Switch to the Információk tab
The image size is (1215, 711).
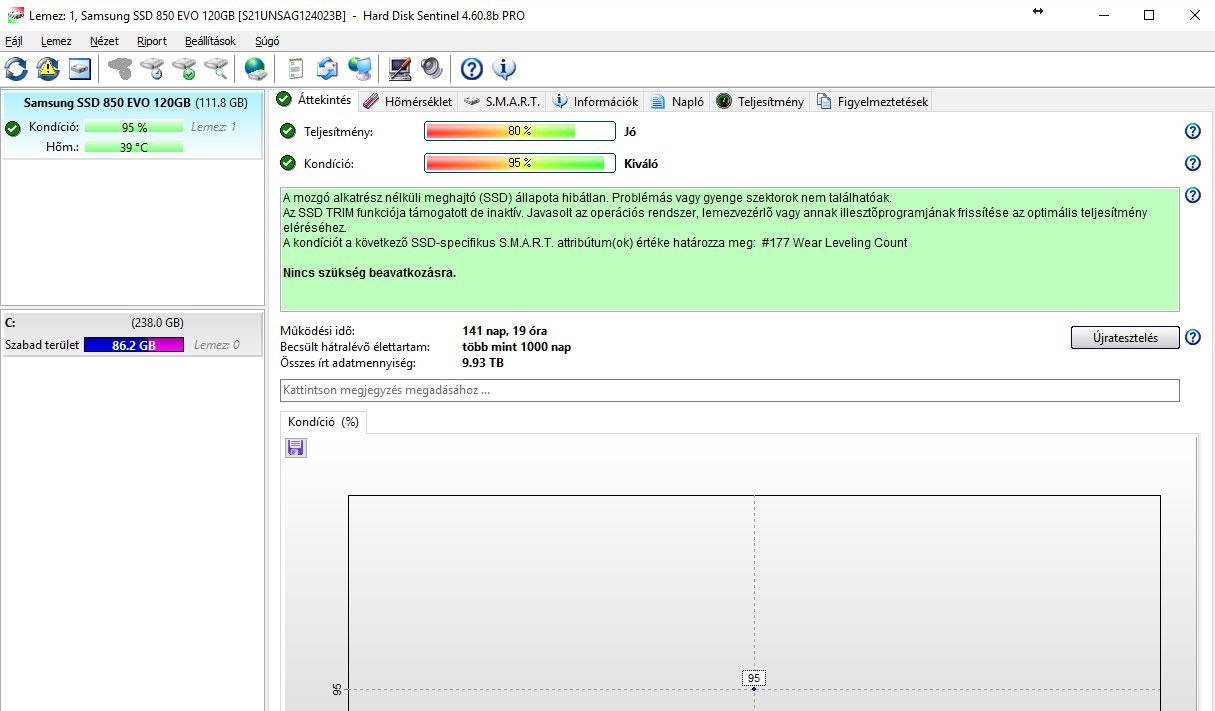pos(595,101)
